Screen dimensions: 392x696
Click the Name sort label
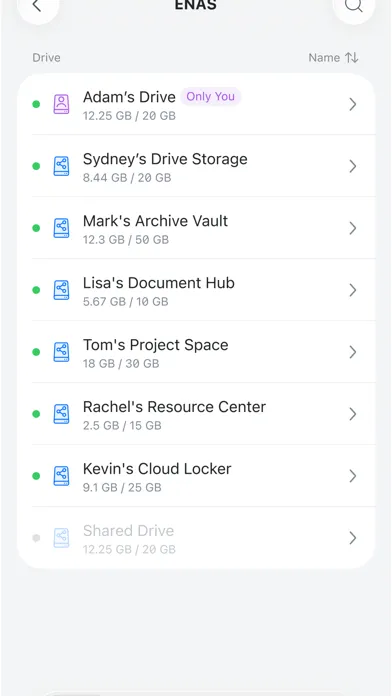(324, 58)
